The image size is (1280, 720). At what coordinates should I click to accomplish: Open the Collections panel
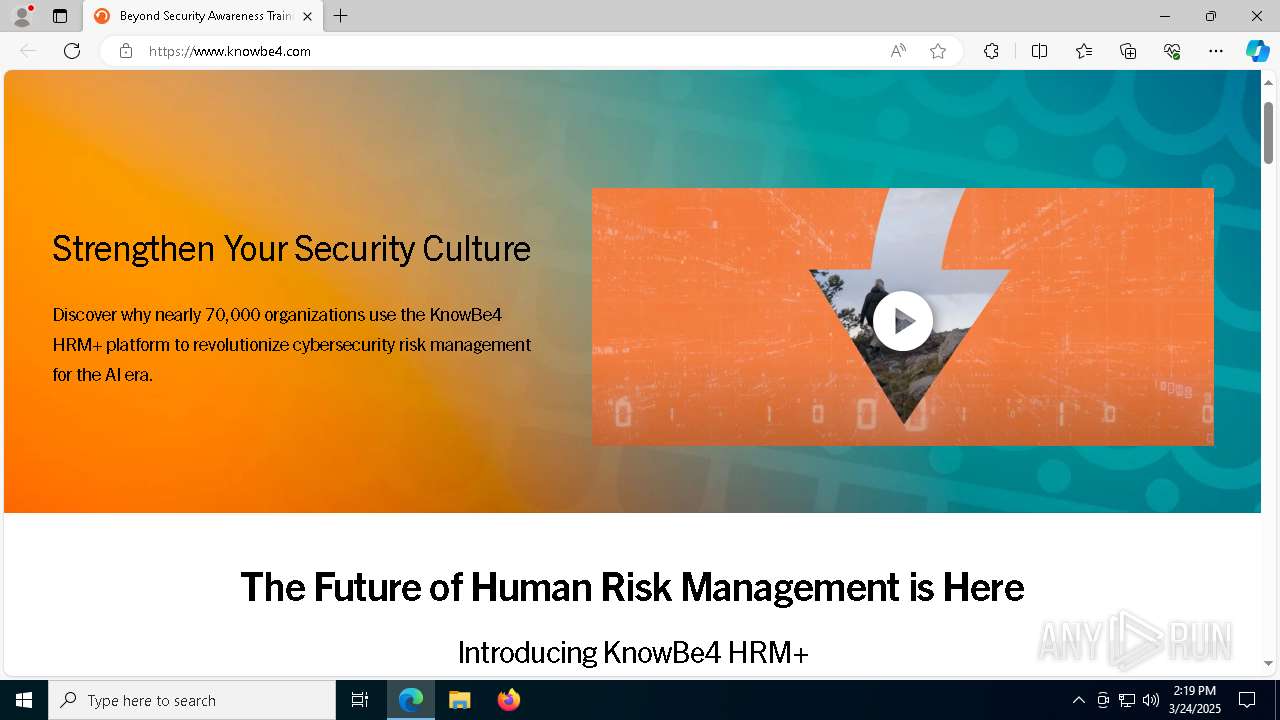[x=1128, y=51]
